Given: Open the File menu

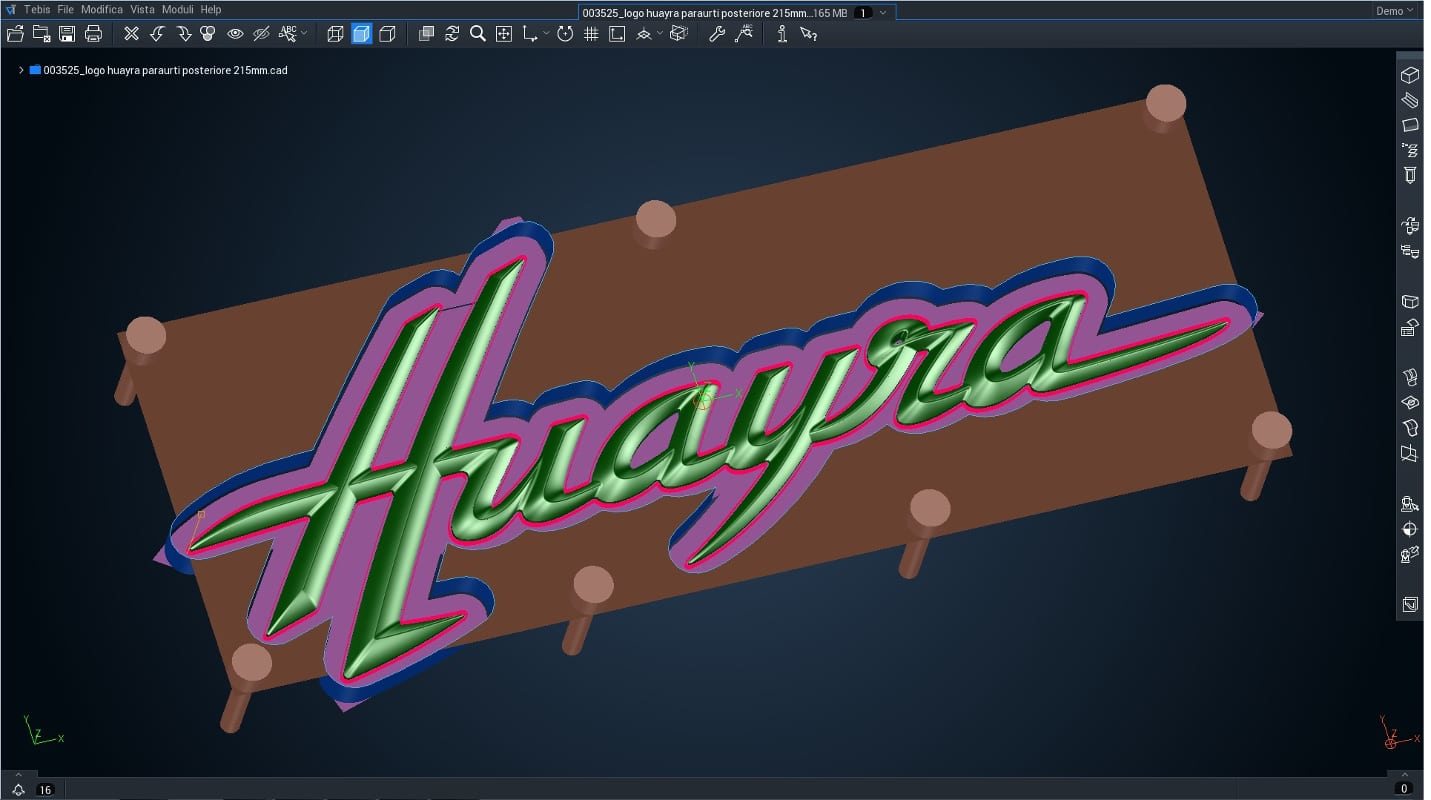Looking at the screenshot, I should coord(65,10).
